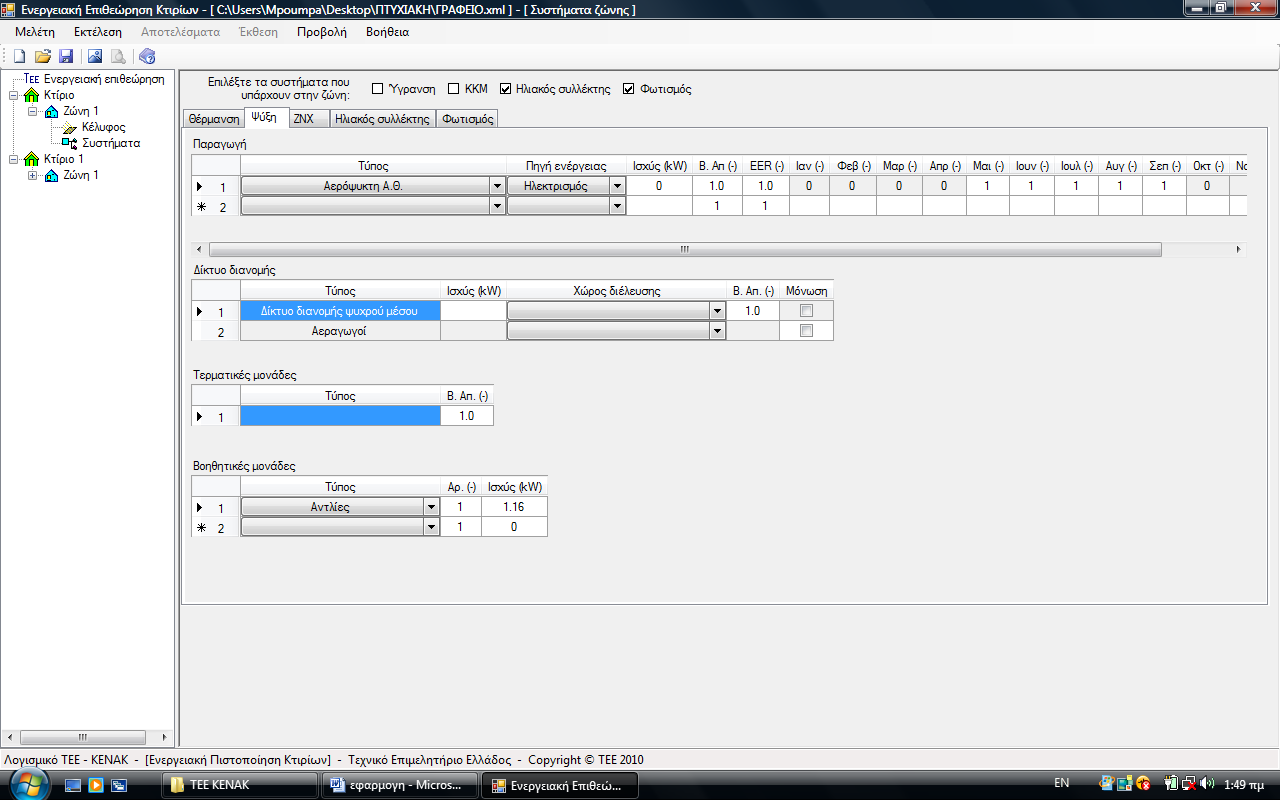Collapse the Κτίριο tree node
Viewport: 1280px width, 800px height.
[x=13, y=95]
